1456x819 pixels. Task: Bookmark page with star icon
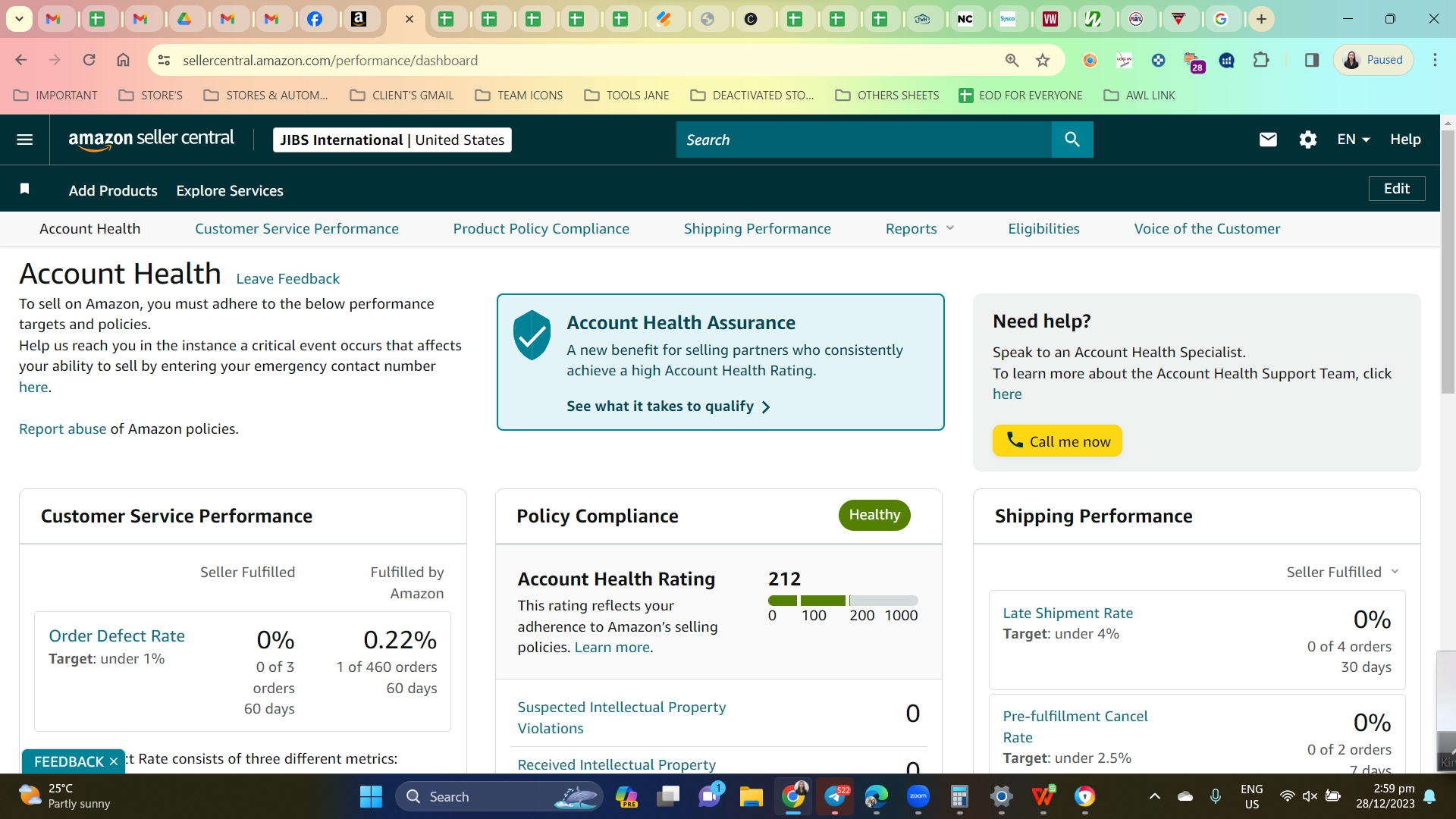point(1043,60)
